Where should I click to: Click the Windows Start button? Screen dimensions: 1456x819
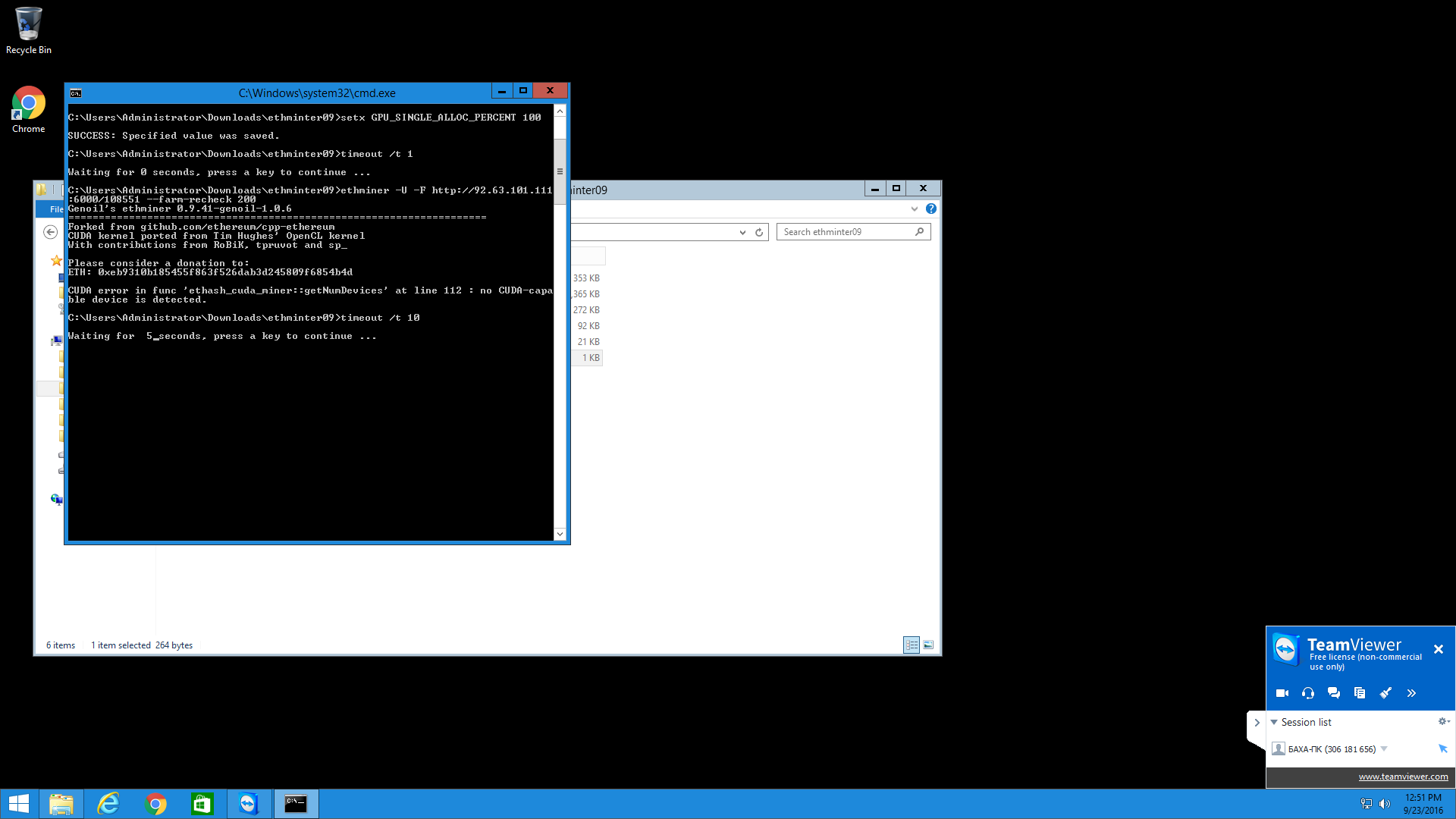(x=19, y=804)
